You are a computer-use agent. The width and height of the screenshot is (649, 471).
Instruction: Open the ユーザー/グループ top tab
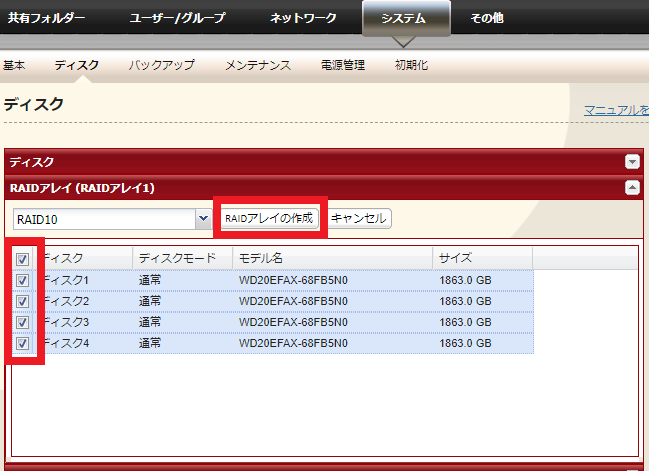179,18
